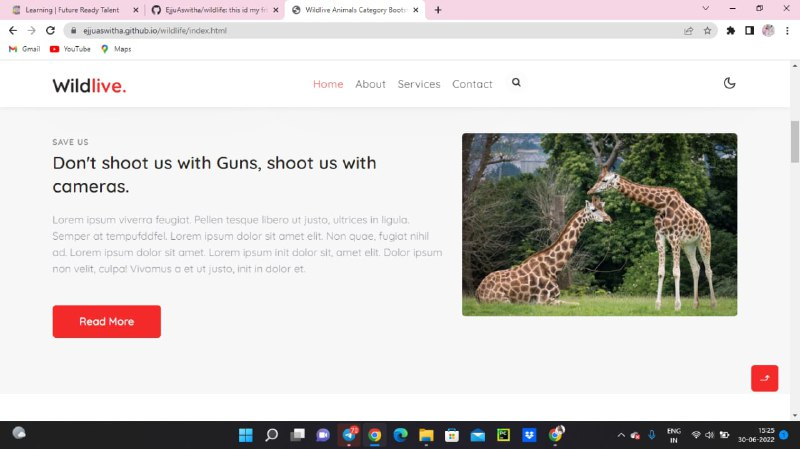
Task: Open Chrome extensions puzzle icon
Action: 731,31
